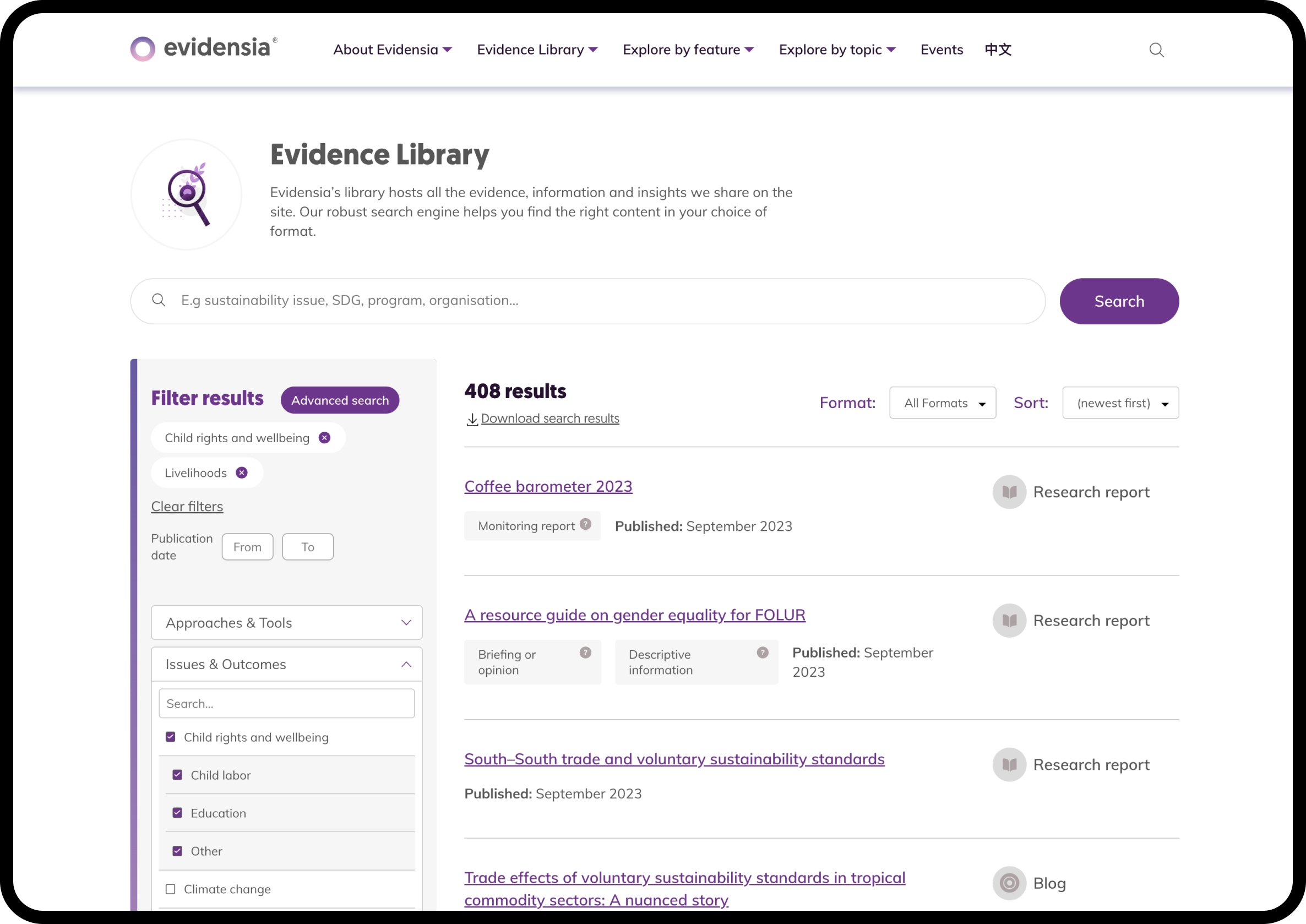This screenshot has width=1306, height=924.
Task: Remove the Child rights and wellbeing filter chip
Action: [x=324, y=438]
